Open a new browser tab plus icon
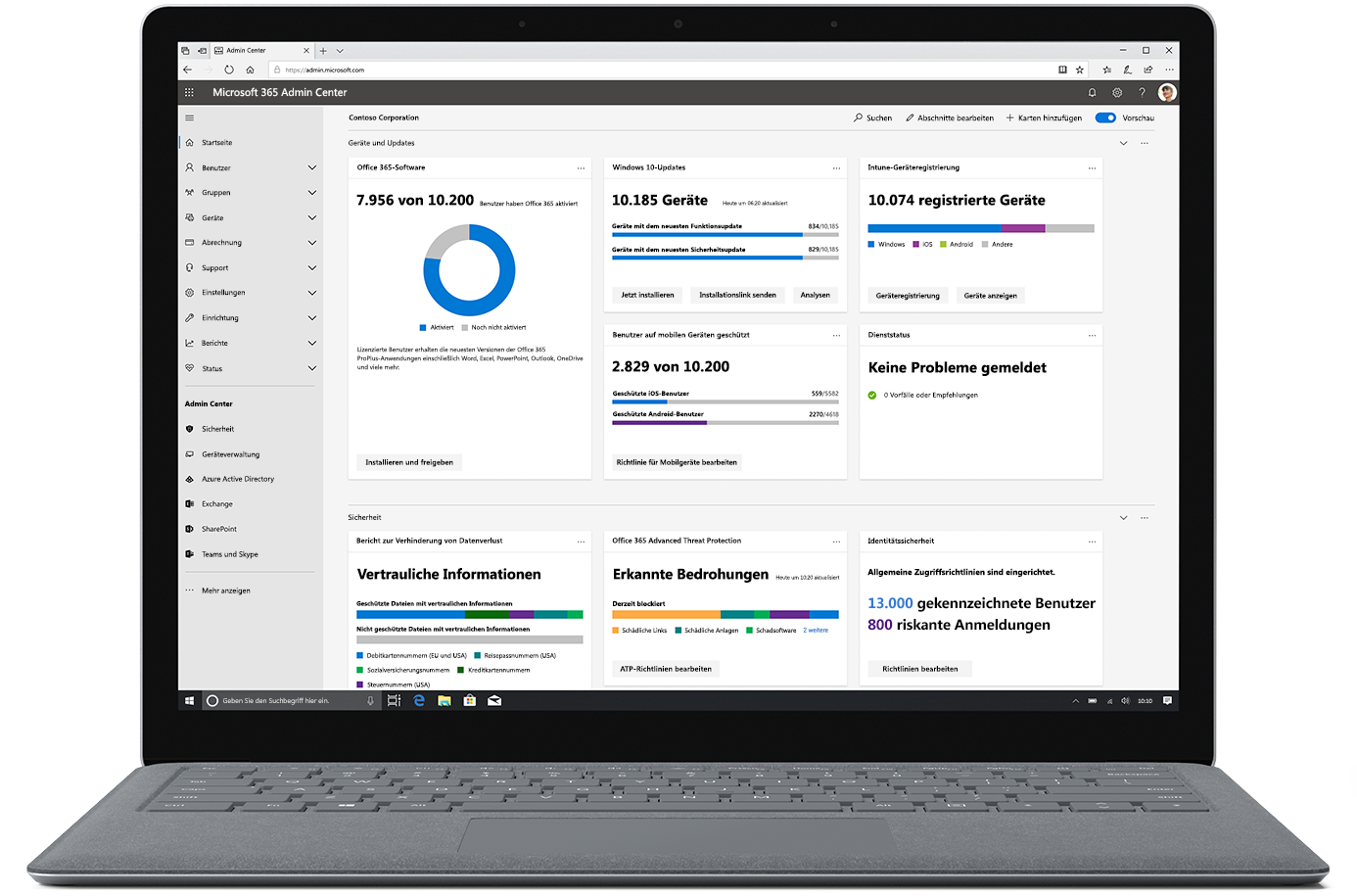 pos(323,51)
